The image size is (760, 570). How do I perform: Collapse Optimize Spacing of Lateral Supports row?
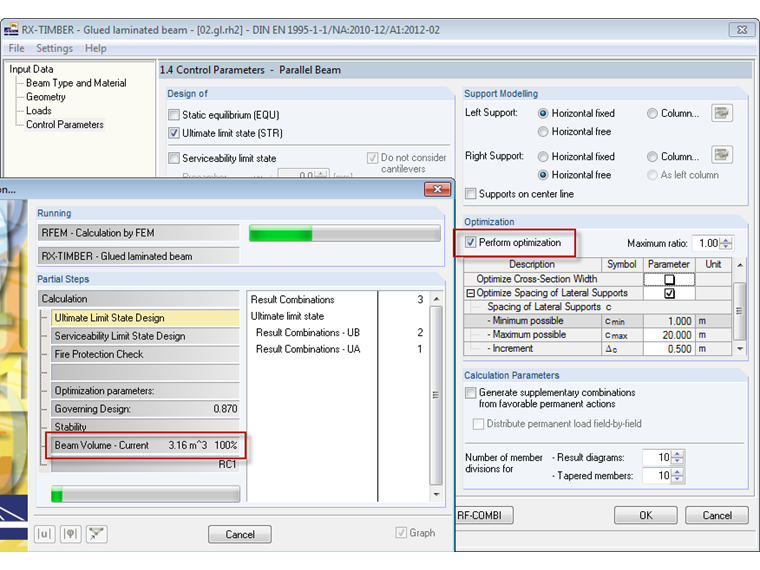(470, 293)
